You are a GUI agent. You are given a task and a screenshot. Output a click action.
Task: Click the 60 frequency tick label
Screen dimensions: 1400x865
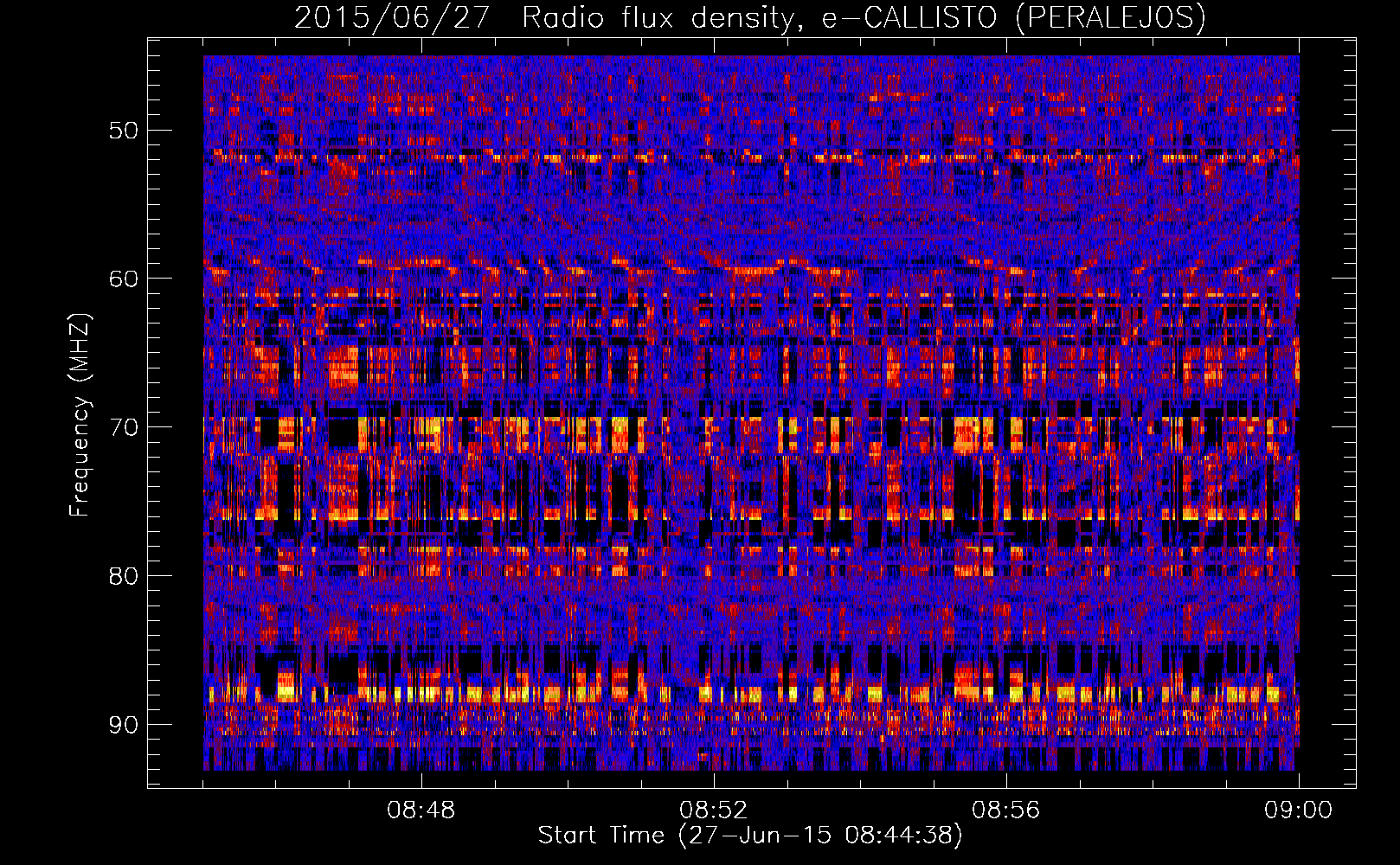(x=124, y=279)
